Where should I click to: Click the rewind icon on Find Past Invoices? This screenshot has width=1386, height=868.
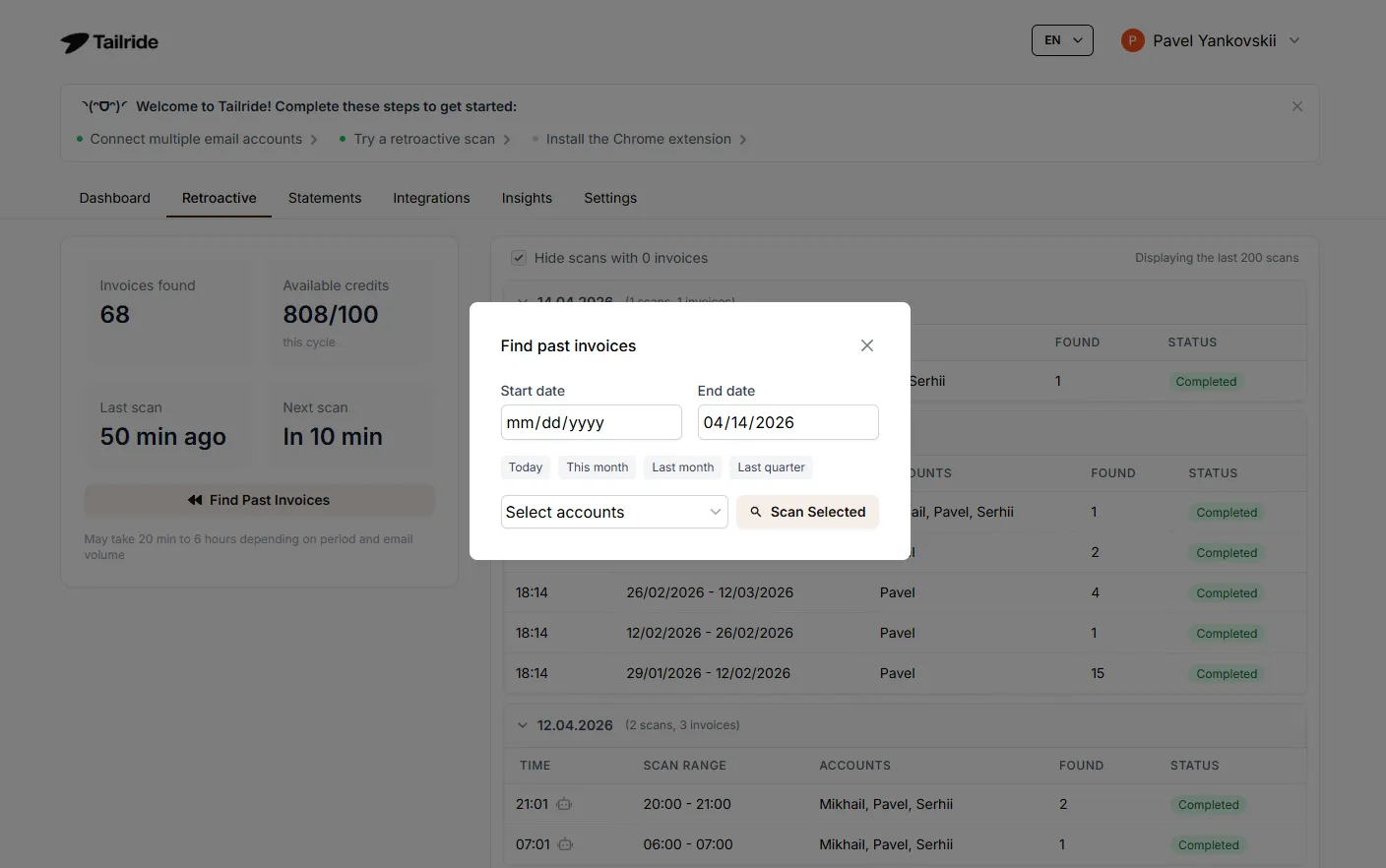tap(195, 500)
